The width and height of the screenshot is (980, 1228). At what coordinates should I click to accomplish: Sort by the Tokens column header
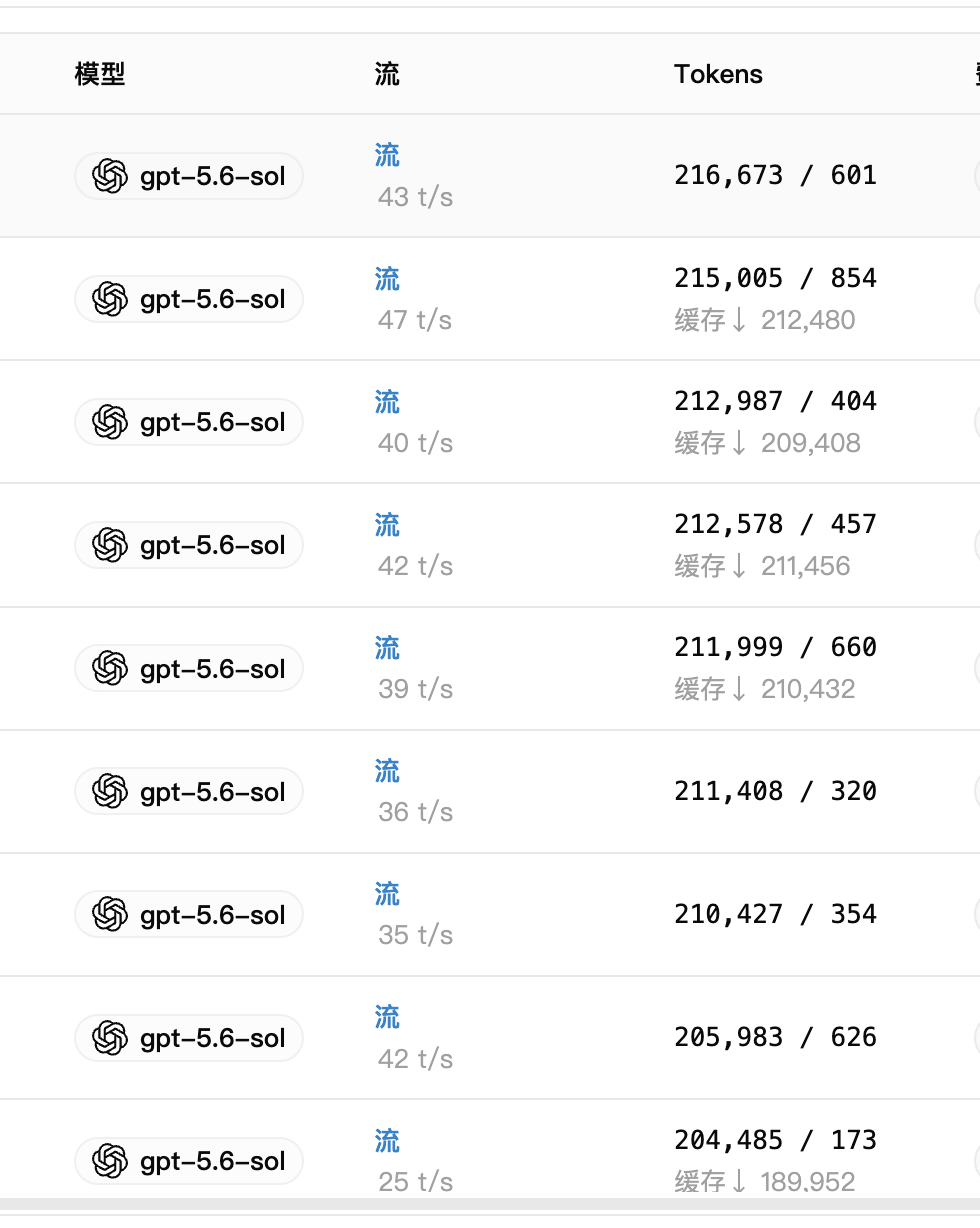pyautogui.click(x=718, y=74)
